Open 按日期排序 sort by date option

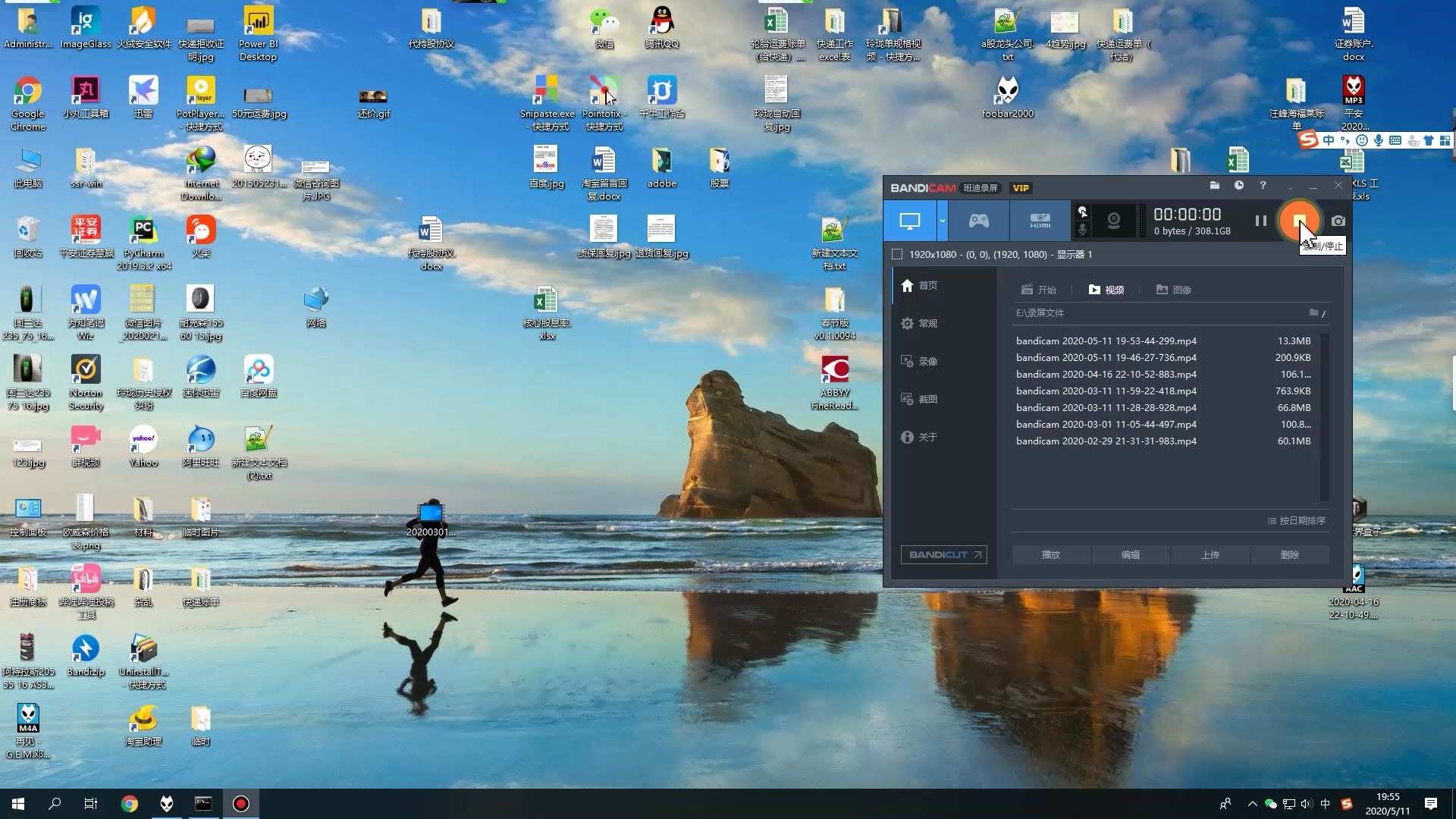[x=1297, y=521]
